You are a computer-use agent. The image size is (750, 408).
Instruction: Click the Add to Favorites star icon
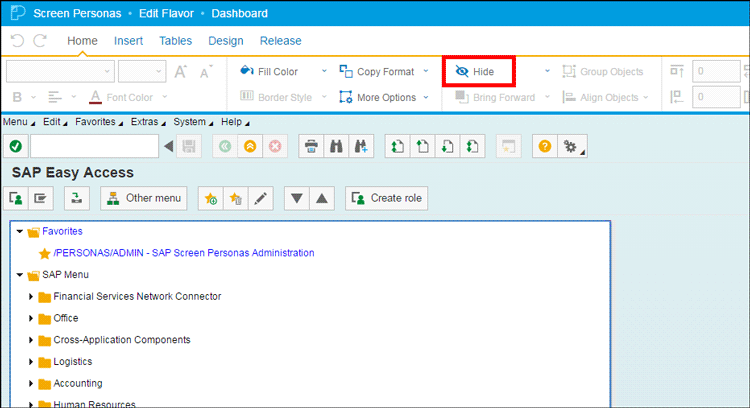pos(211,198)
